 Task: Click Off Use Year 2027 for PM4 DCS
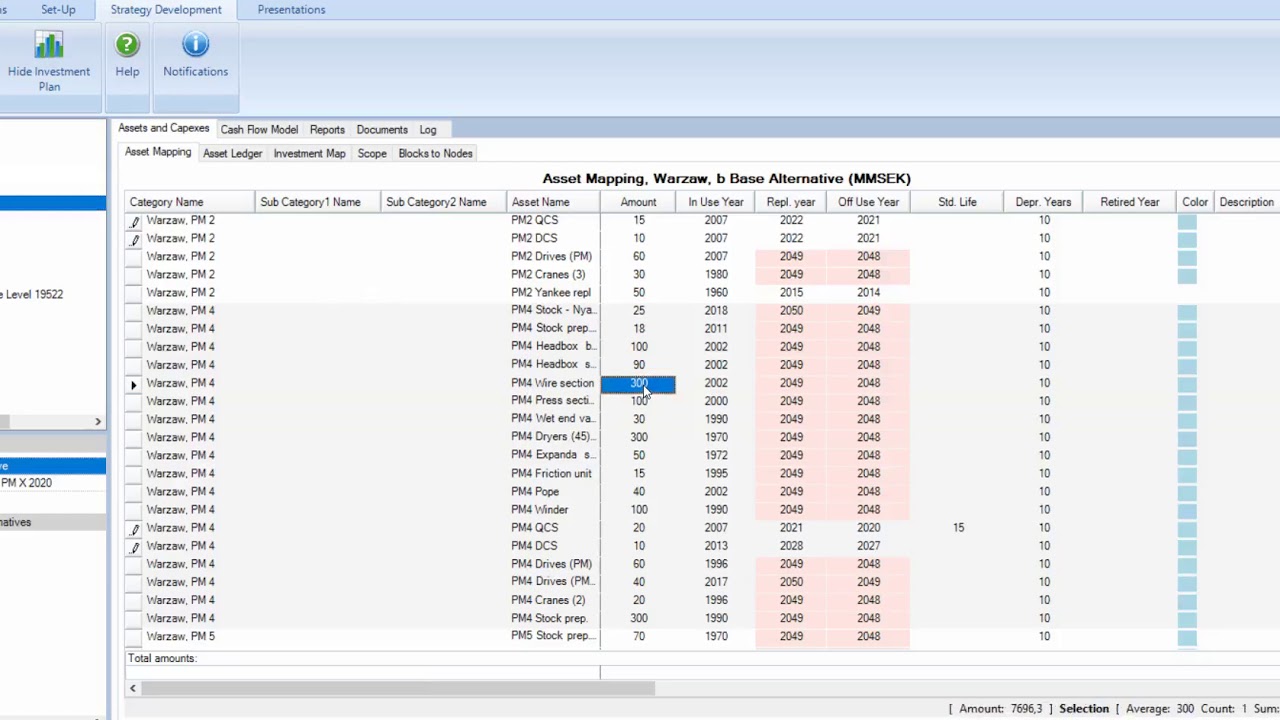tap(868, 546)
